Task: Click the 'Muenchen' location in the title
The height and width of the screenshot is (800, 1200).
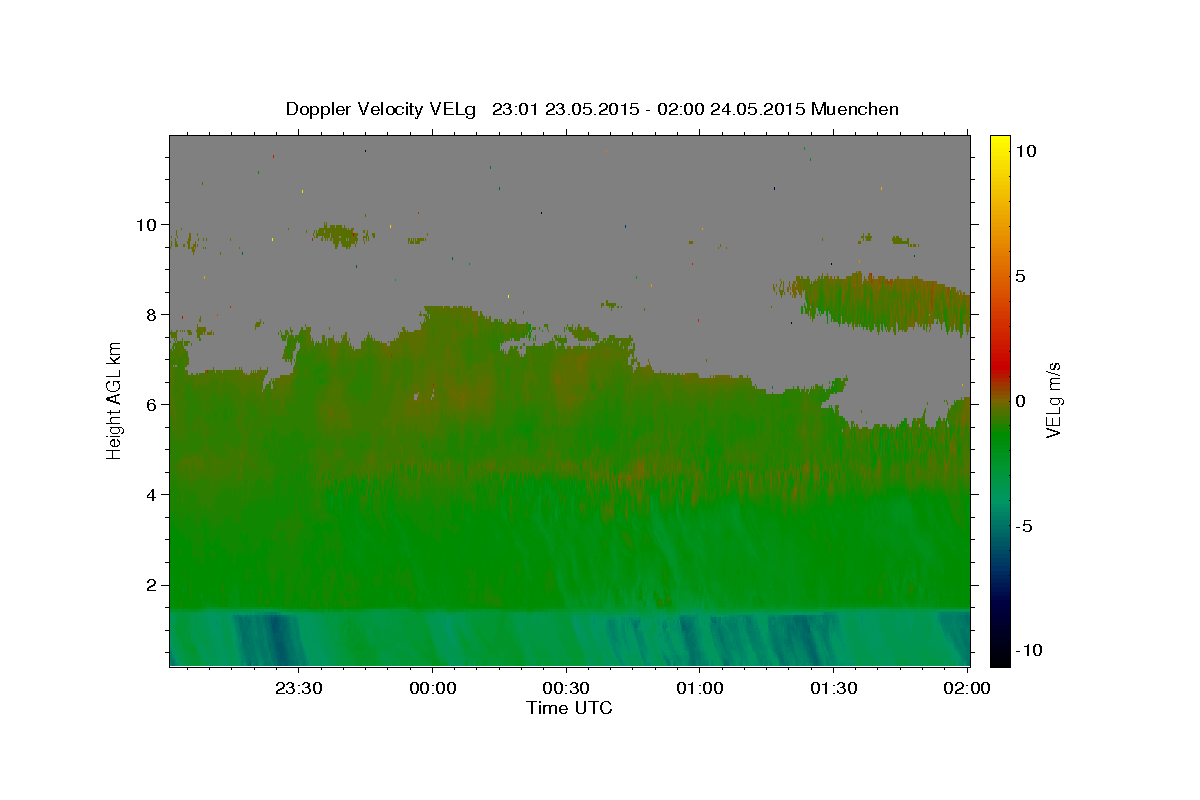Action: (x=856, y=109)
